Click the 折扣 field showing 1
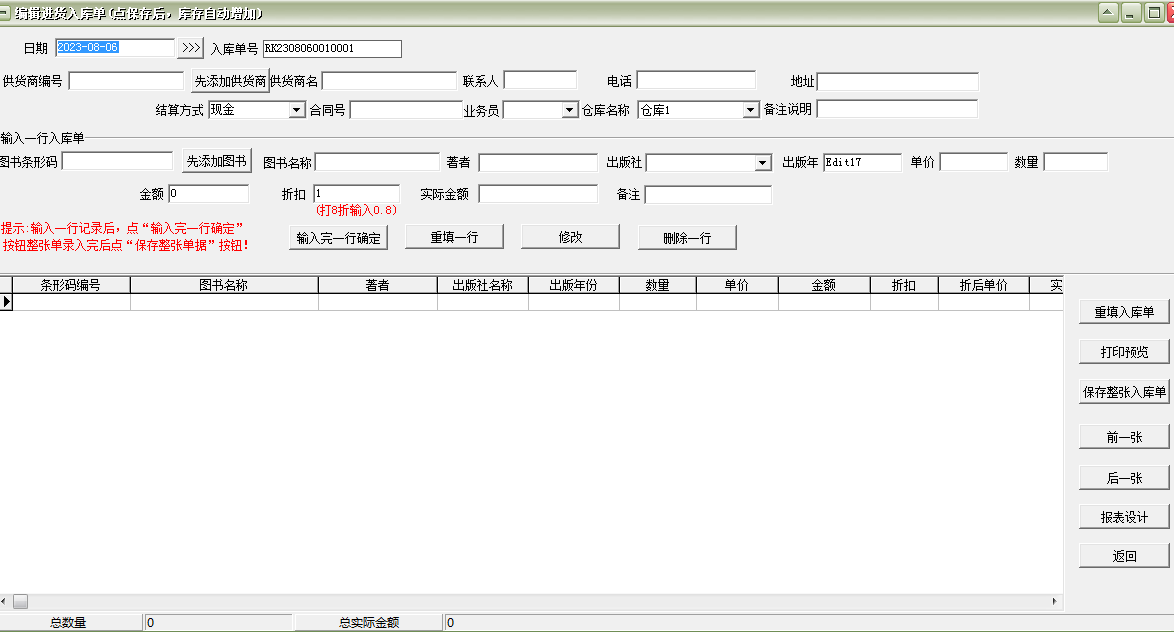Viewport: 1174px width, 632px height. pos(356,194)
